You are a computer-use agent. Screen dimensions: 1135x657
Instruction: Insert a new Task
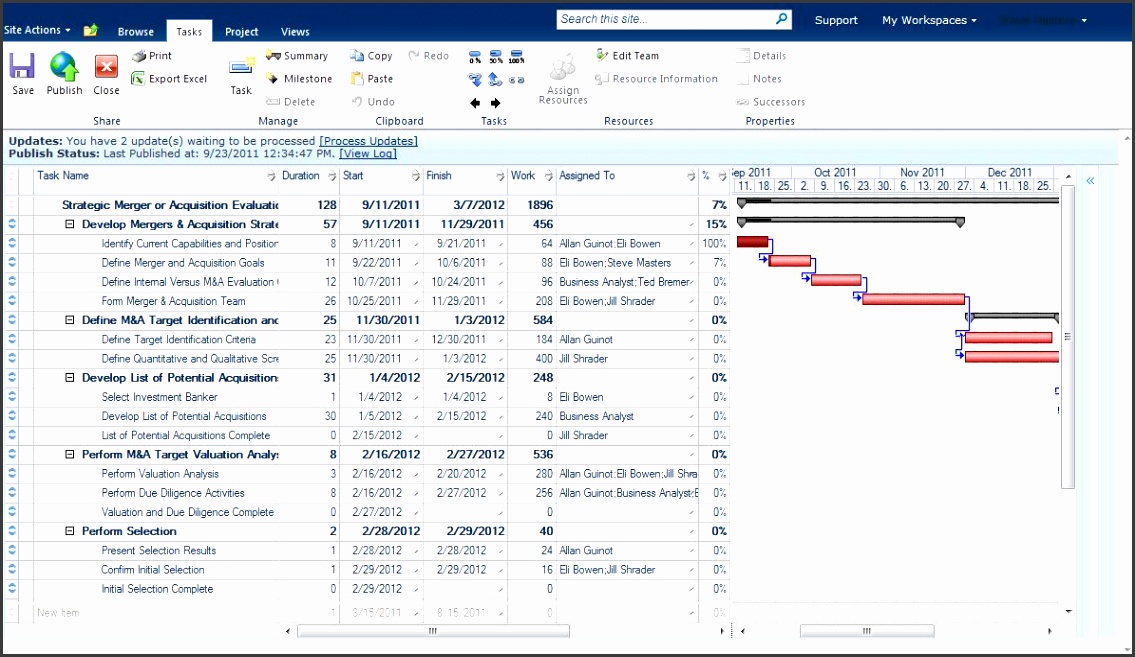pyautogui.click(x=241, y=75)
